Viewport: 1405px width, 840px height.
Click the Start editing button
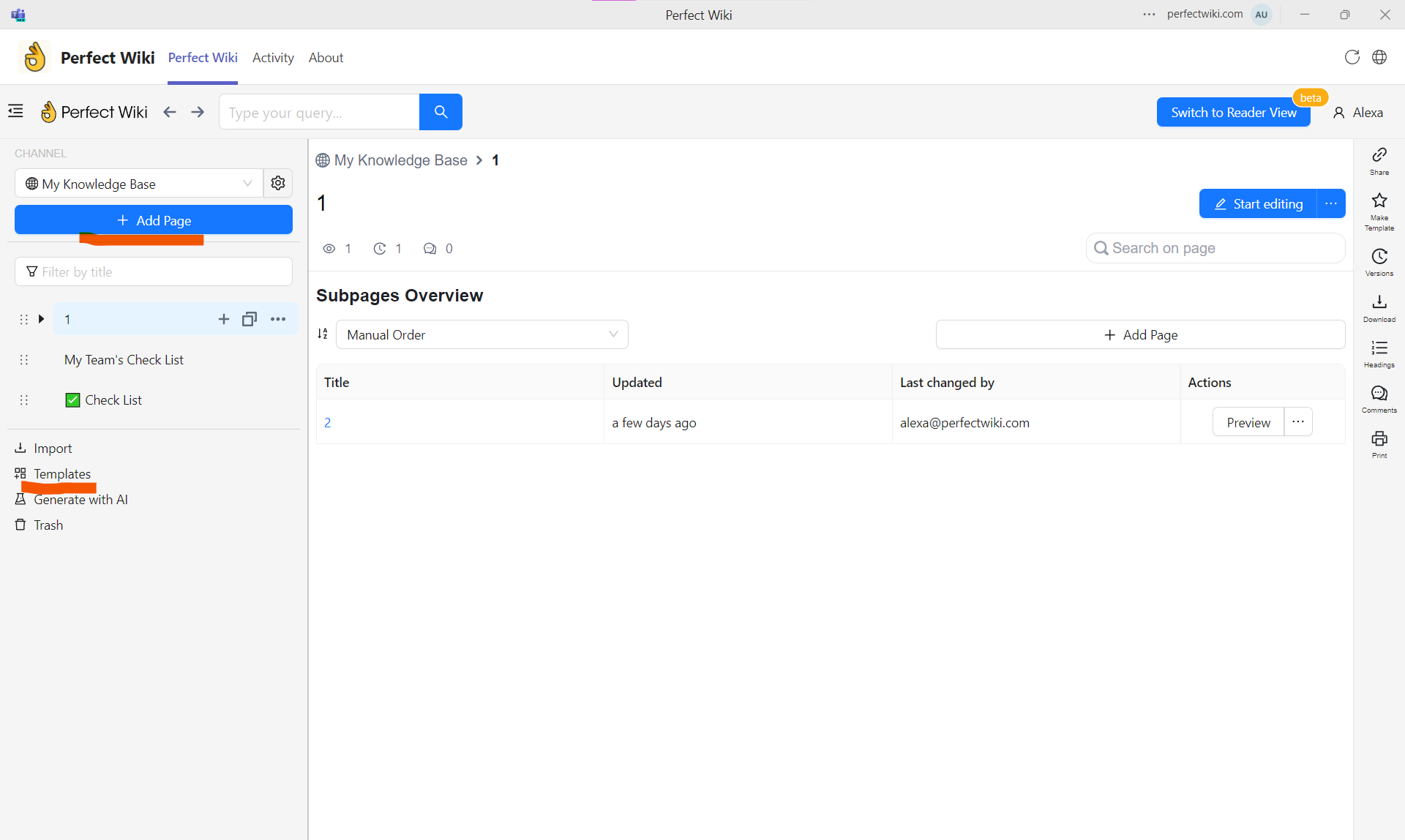(1257, 203)
